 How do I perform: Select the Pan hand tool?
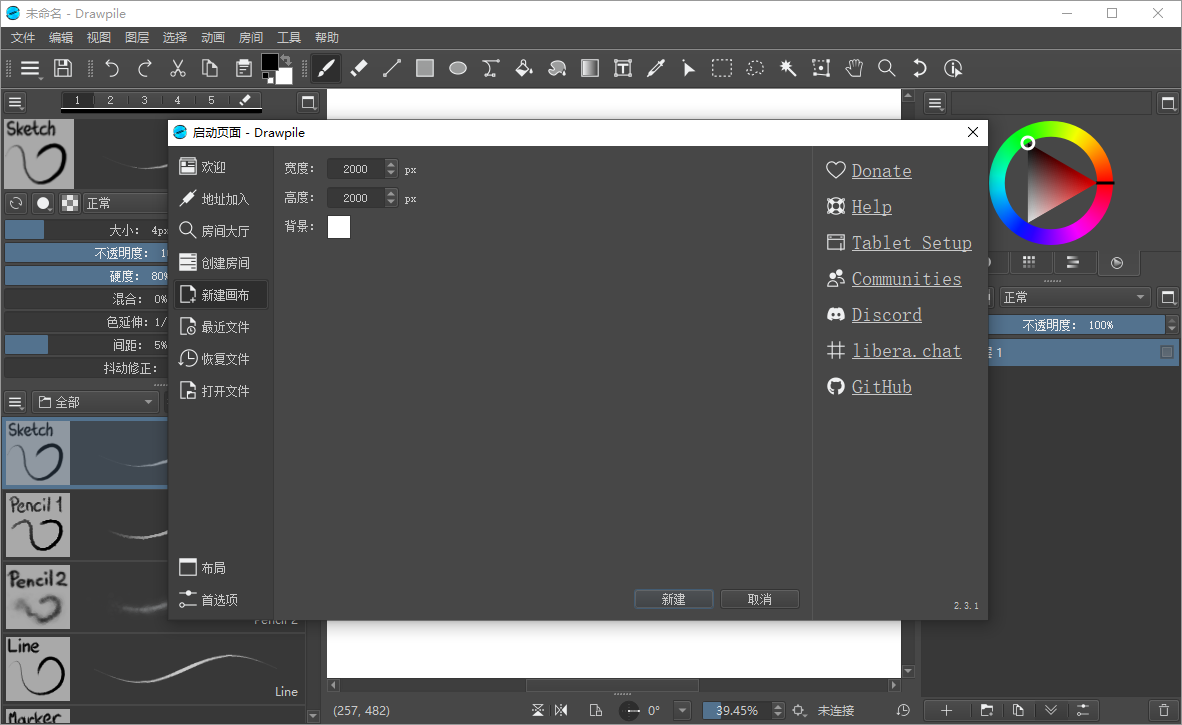(854, 69)
